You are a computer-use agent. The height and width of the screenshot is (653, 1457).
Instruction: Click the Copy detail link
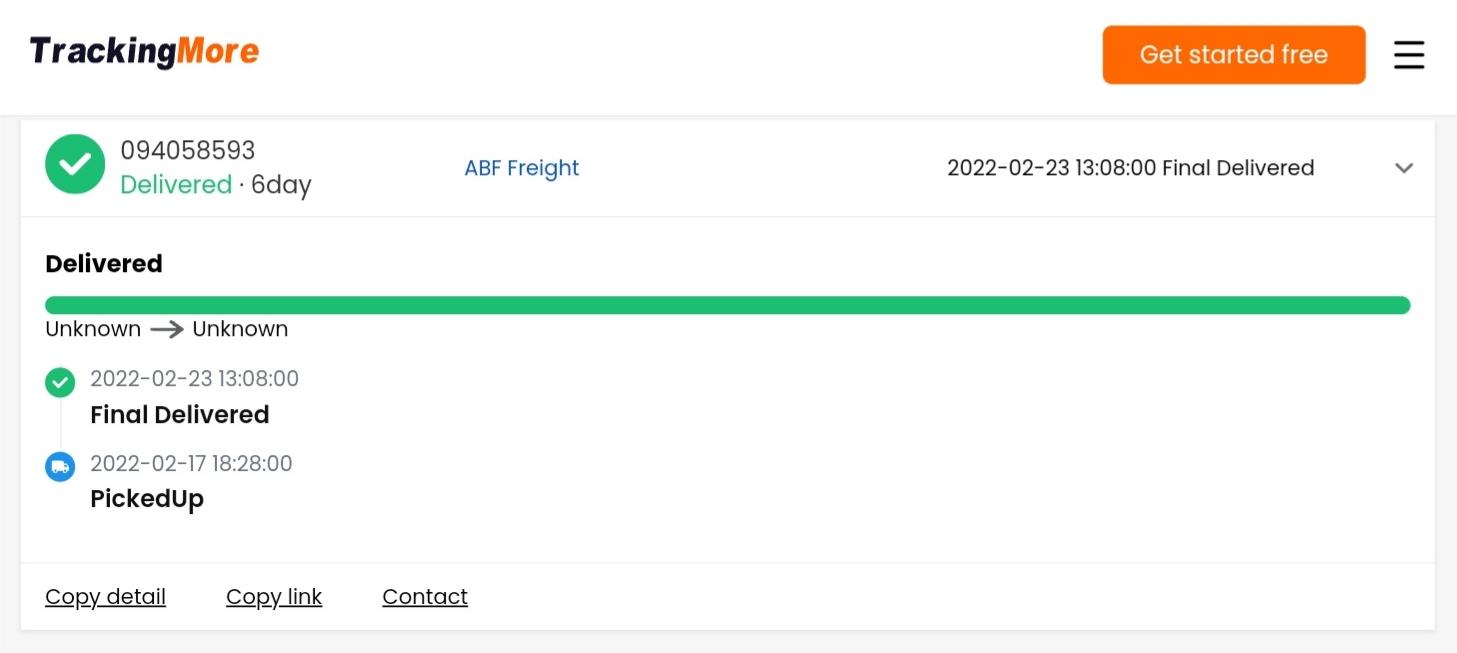105,597
